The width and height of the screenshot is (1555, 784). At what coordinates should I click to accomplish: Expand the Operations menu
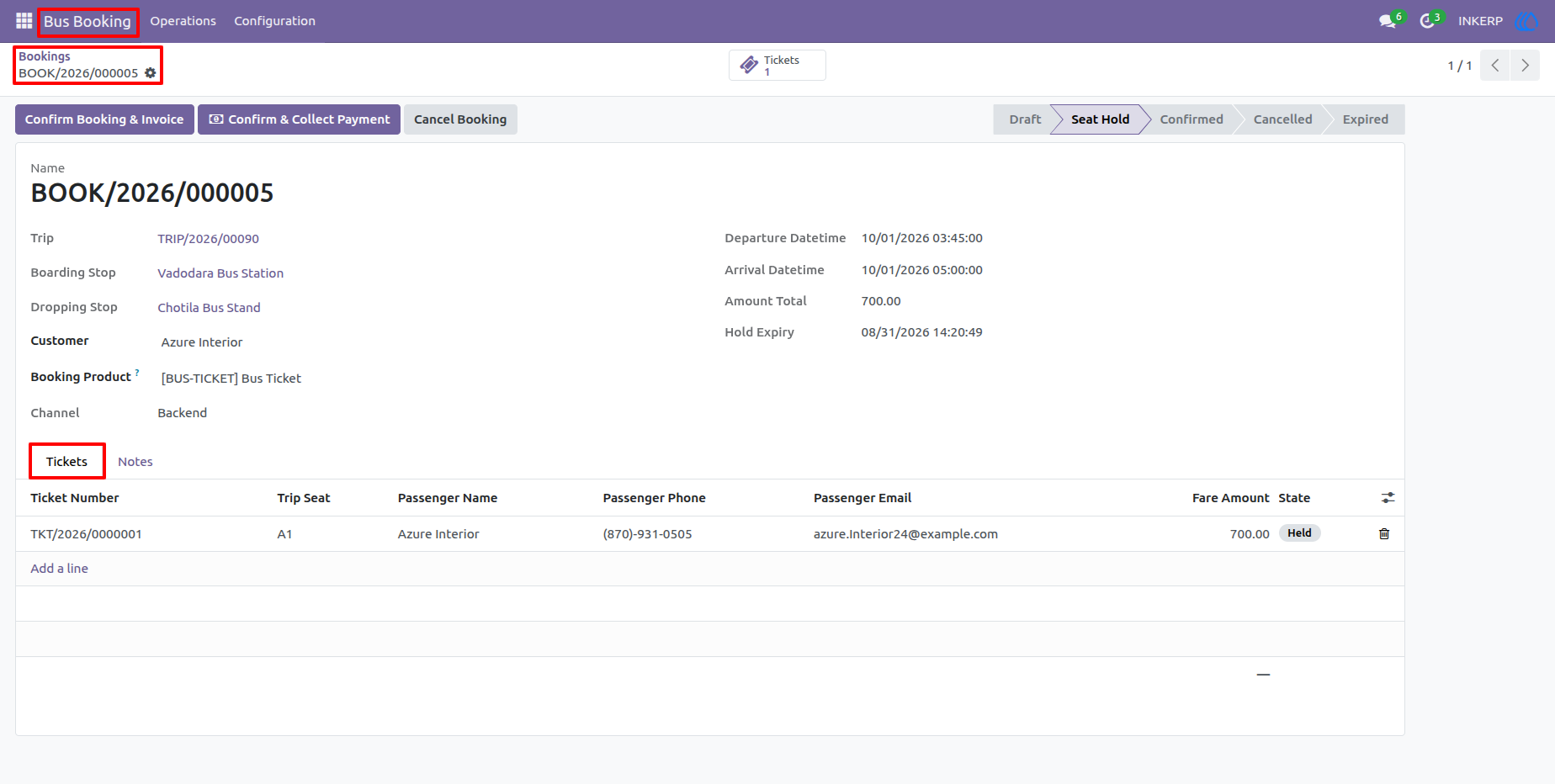(183, 21)
